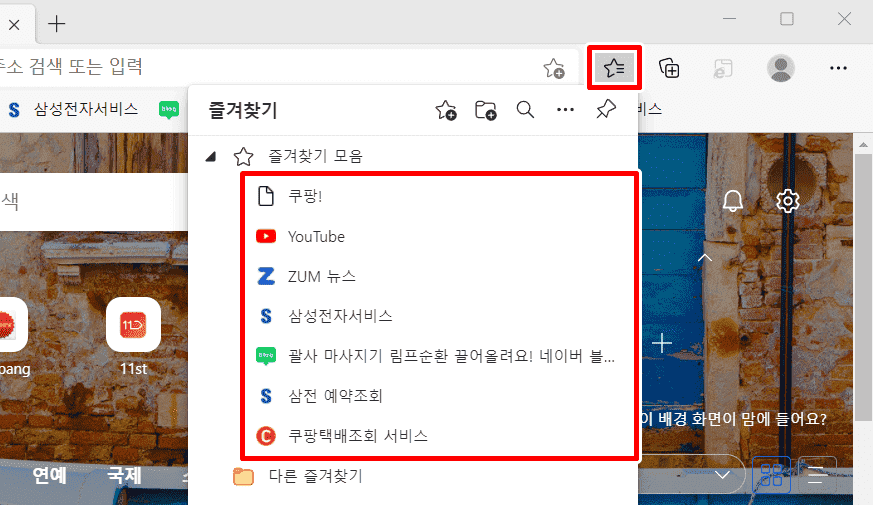Expand the dropdown chevron near feed layout

723,475
